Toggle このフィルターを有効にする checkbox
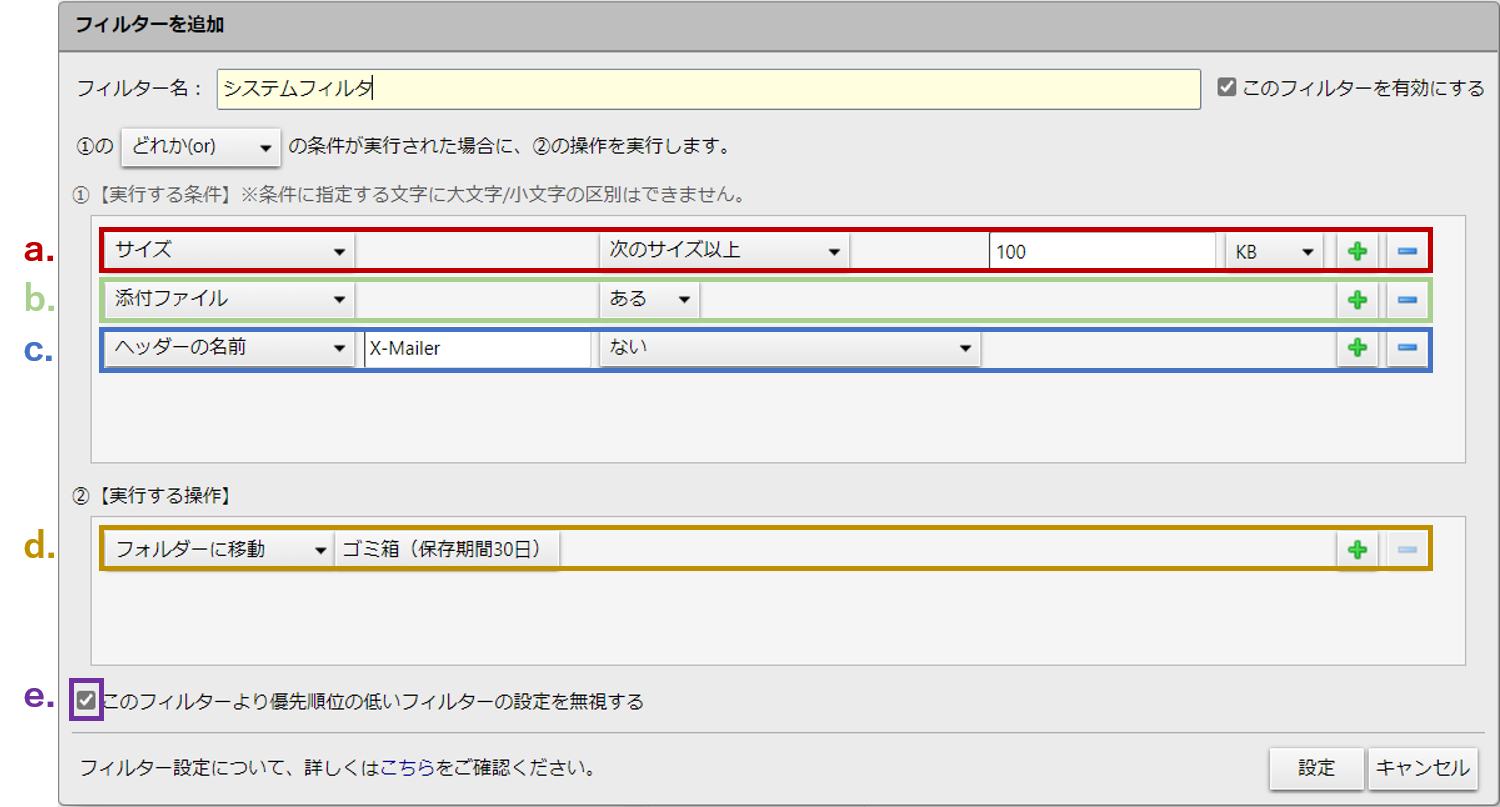1500x807 pixels. tap(1227, 88)
